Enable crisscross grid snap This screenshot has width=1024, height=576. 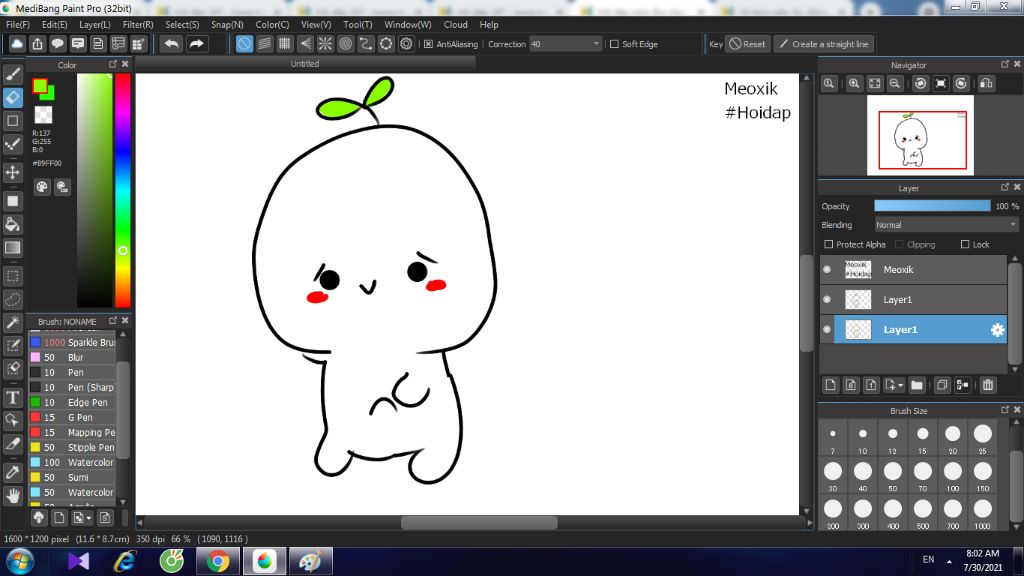tap(285, 44)
